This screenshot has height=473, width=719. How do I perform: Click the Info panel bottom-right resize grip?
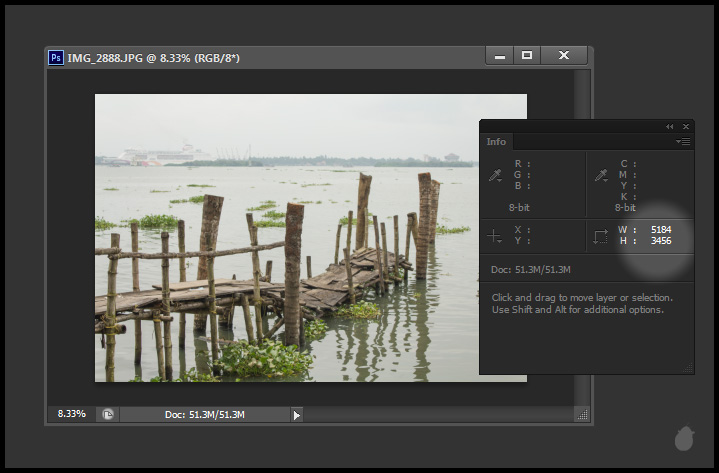pyautogui.click(x=688, y=368)
